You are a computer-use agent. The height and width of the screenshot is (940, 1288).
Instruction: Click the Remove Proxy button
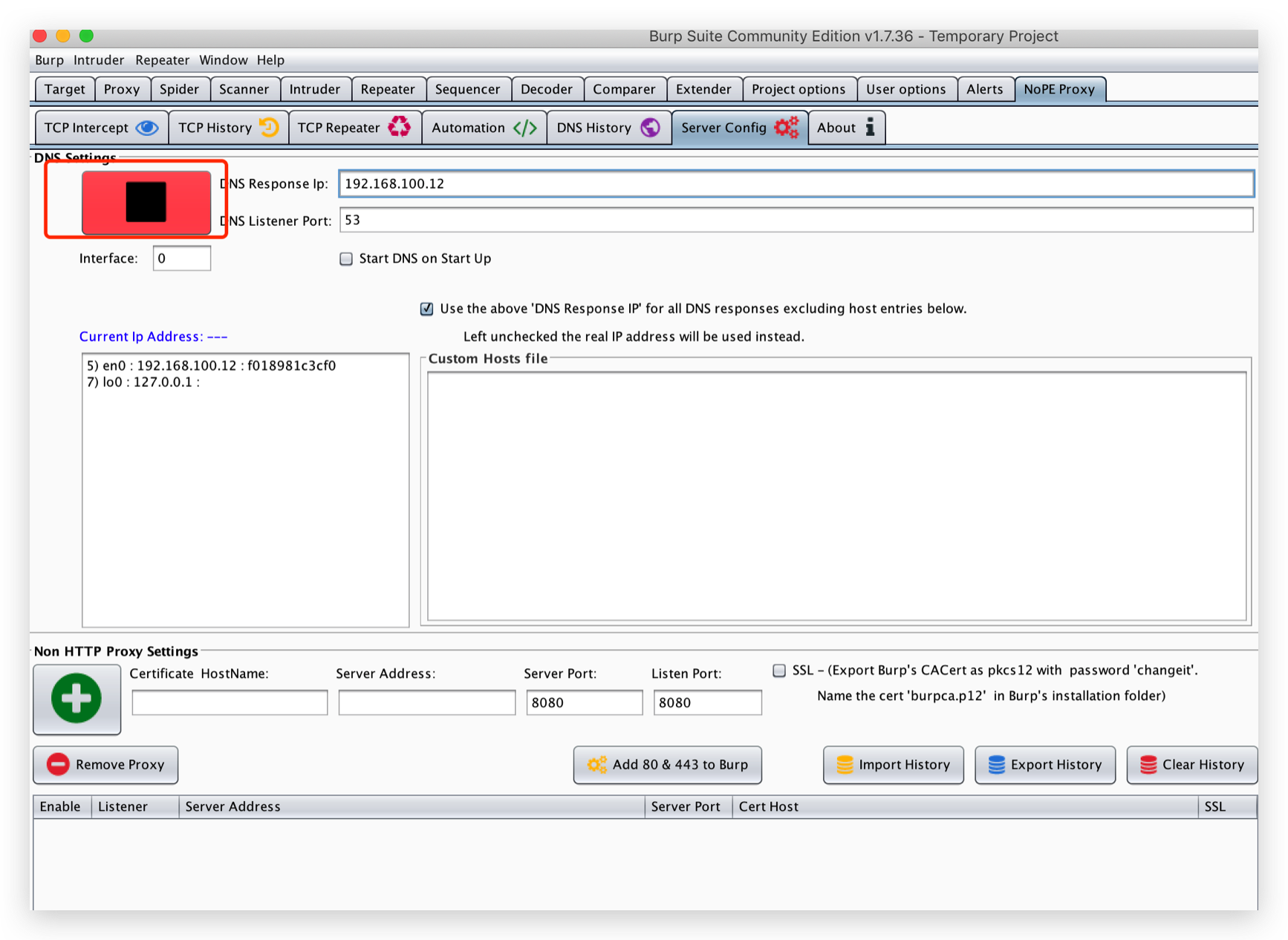pos(105,765)
